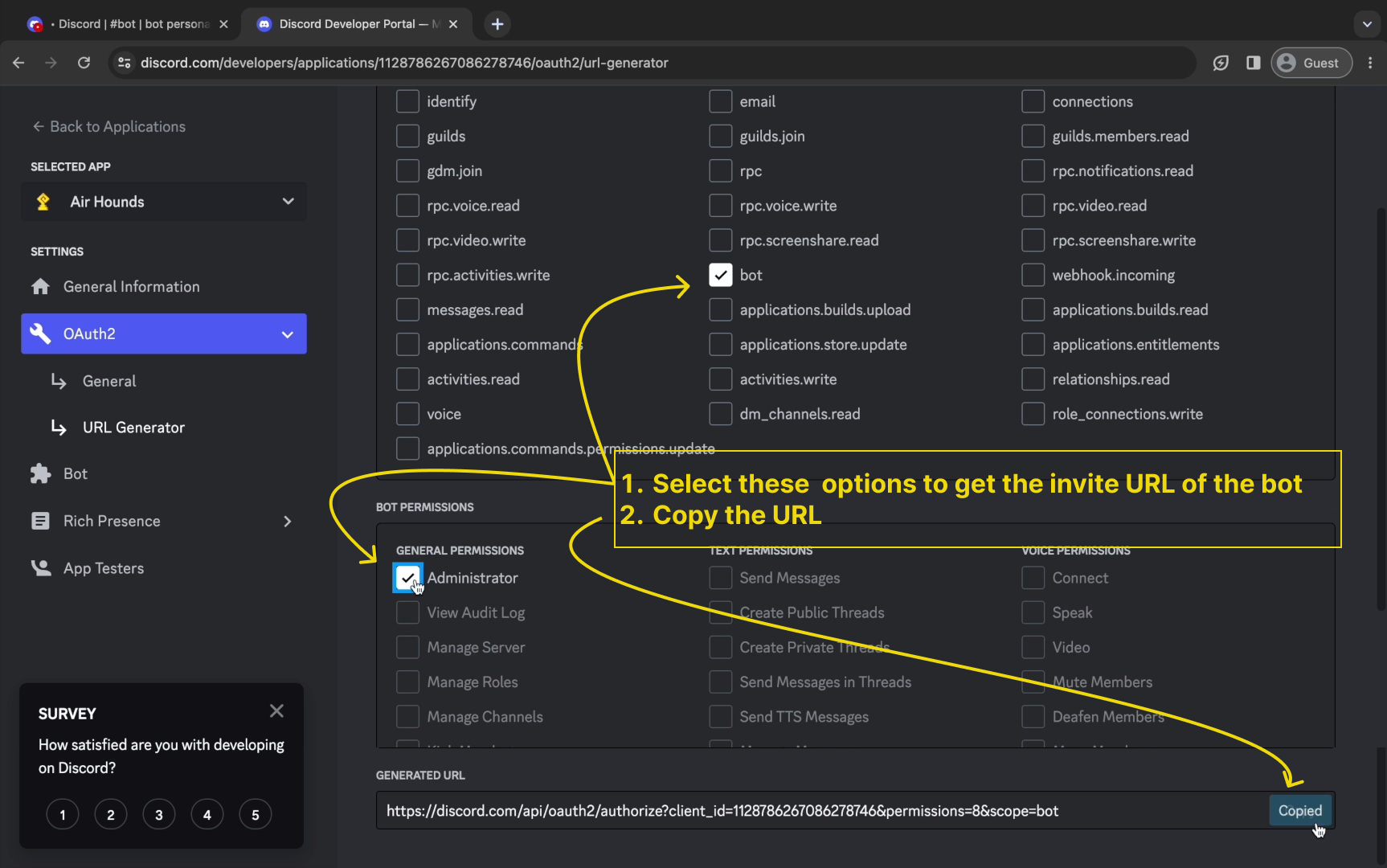Click the OAuth2 wrench icon

(x=40, y=334)
